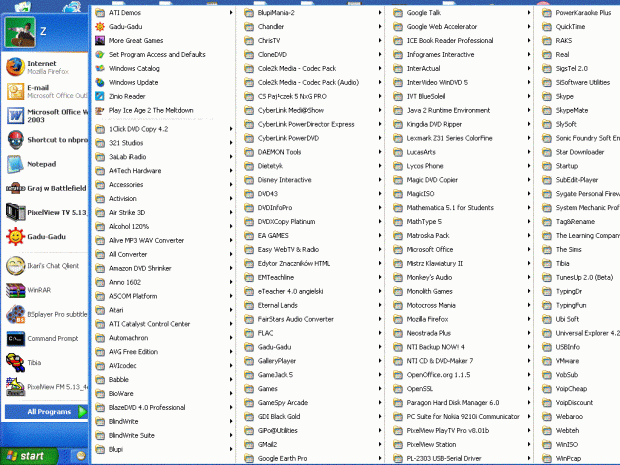
Task: Open Ikari's Chat Qlient smiley icon
Action: pyautogui.click(x=16, y=266)
